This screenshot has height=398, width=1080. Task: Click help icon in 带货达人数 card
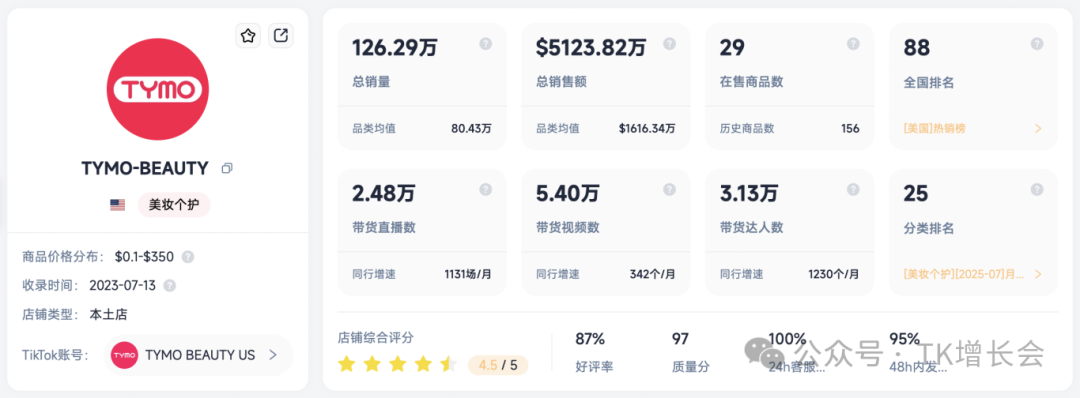[853, 189]
